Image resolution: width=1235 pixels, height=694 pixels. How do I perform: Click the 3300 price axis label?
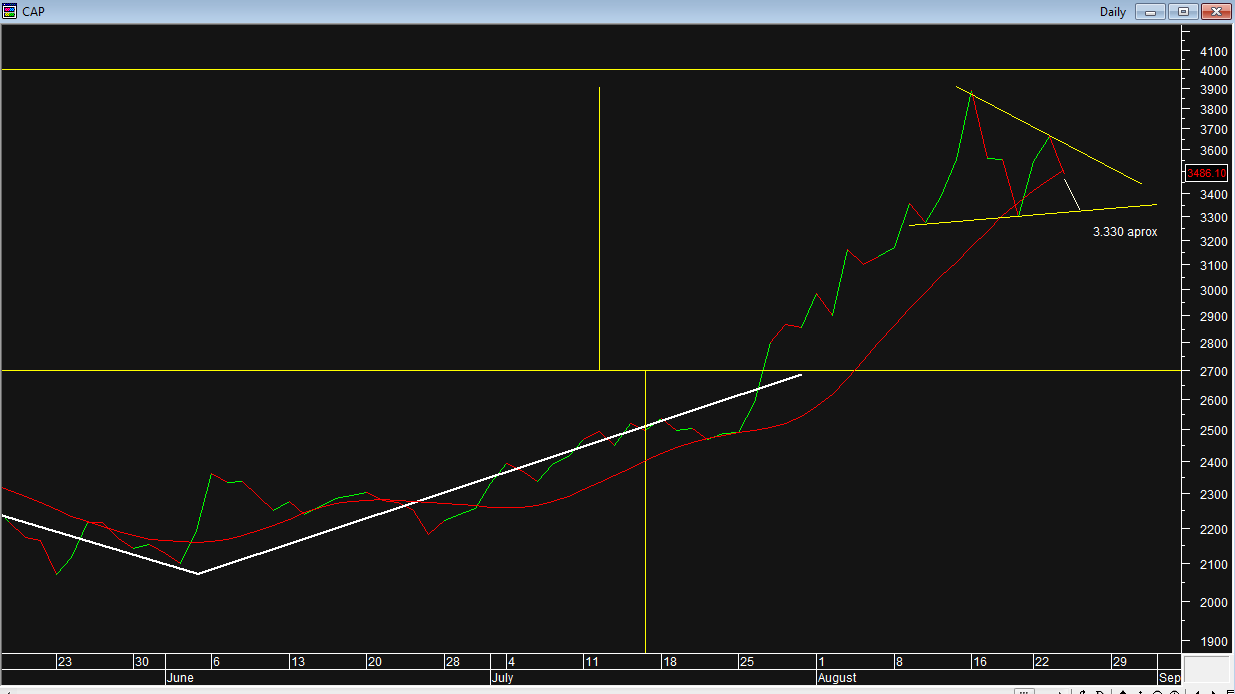pos(1214,218)
